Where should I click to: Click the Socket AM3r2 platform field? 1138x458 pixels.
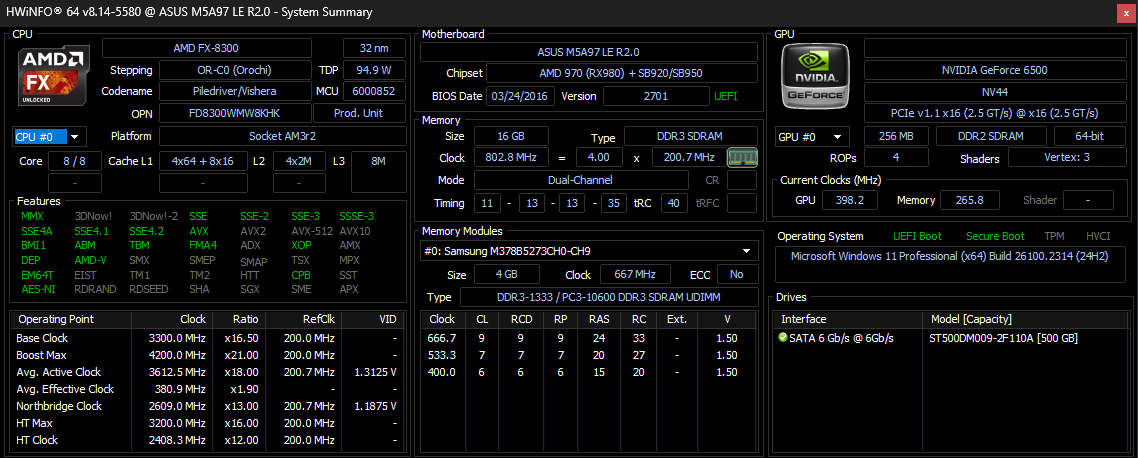click(x=282, y=136)
